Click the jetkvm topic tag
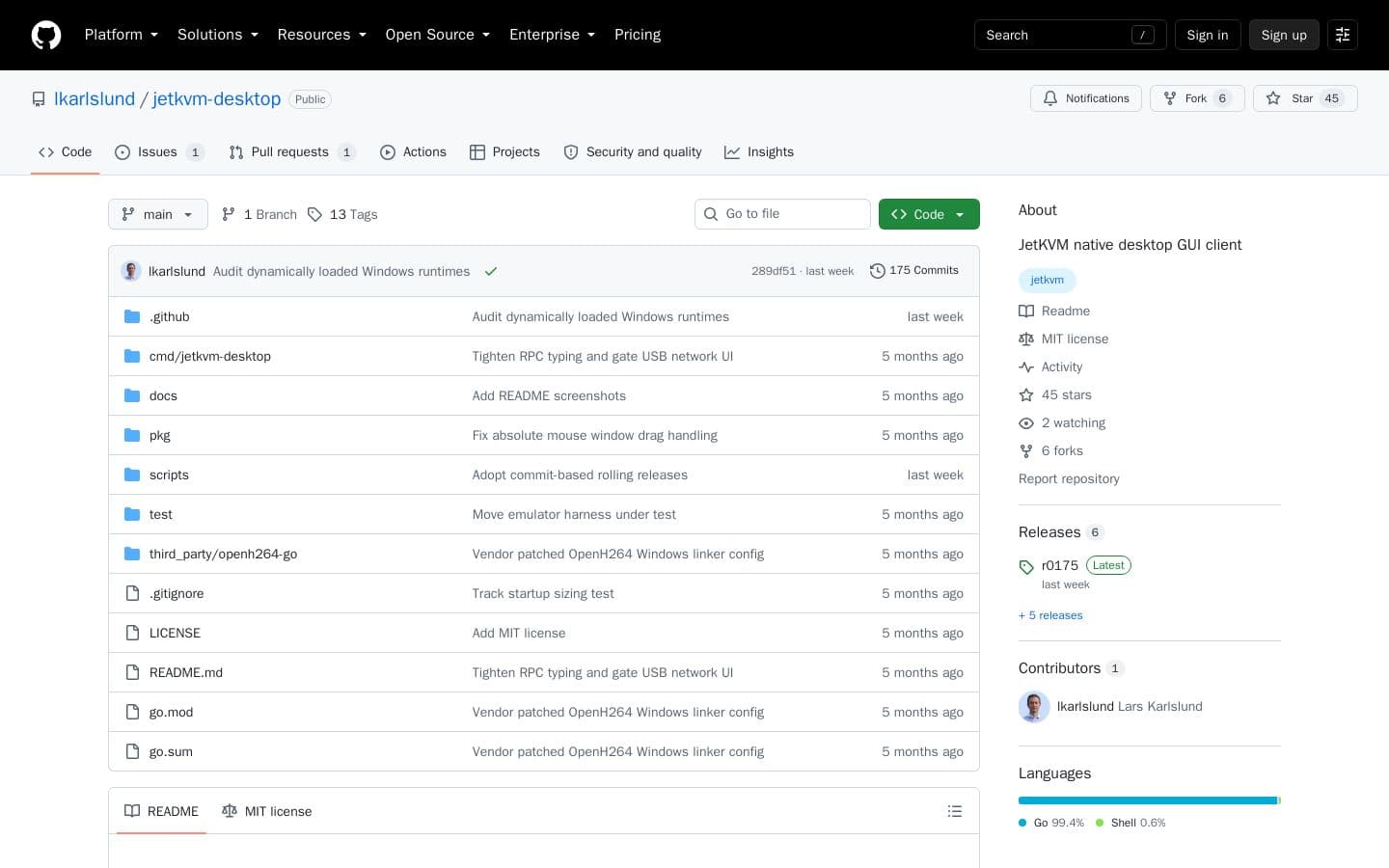Screen dimensions: 1389x868 point(1047,280)
